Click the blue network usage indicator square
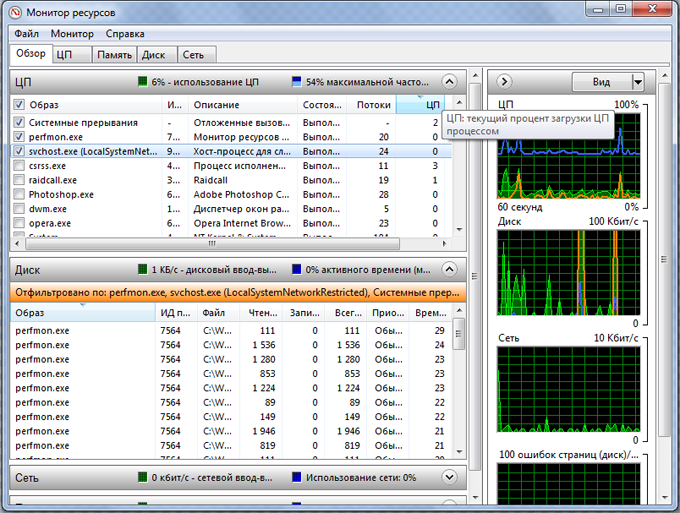 (297, 477)
